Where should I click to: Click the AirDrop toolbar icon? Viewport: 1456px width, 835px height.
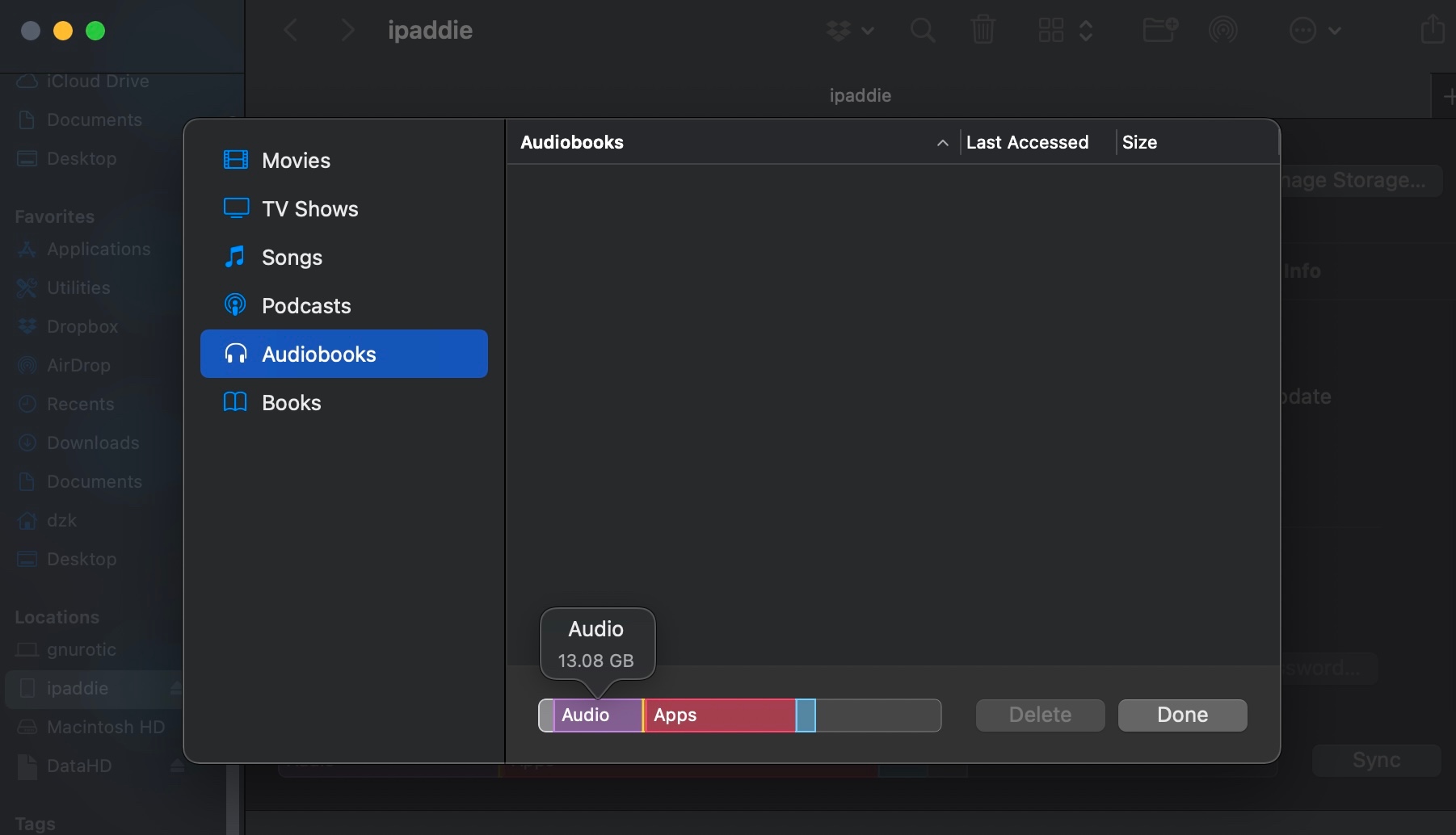tap(1223, 31)
